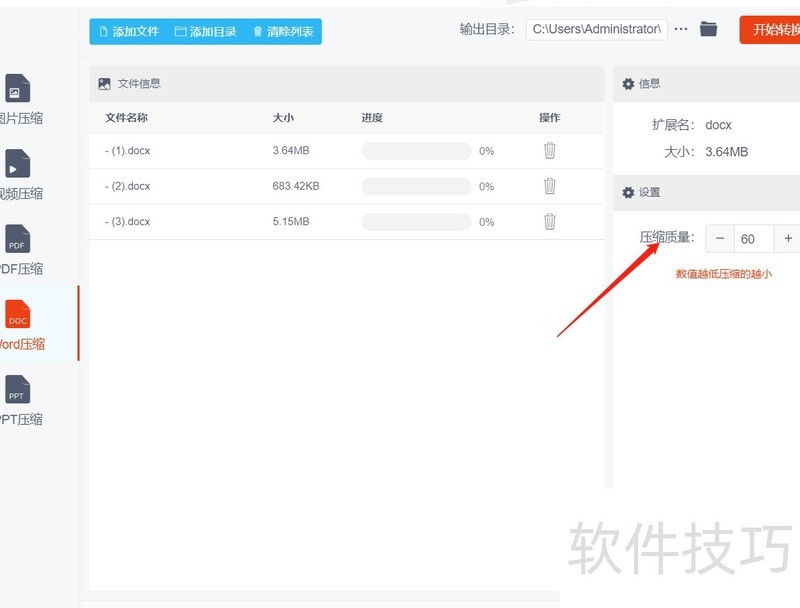
Task: Delete (3).docx via its trash icon
Action: pos(549,221)
